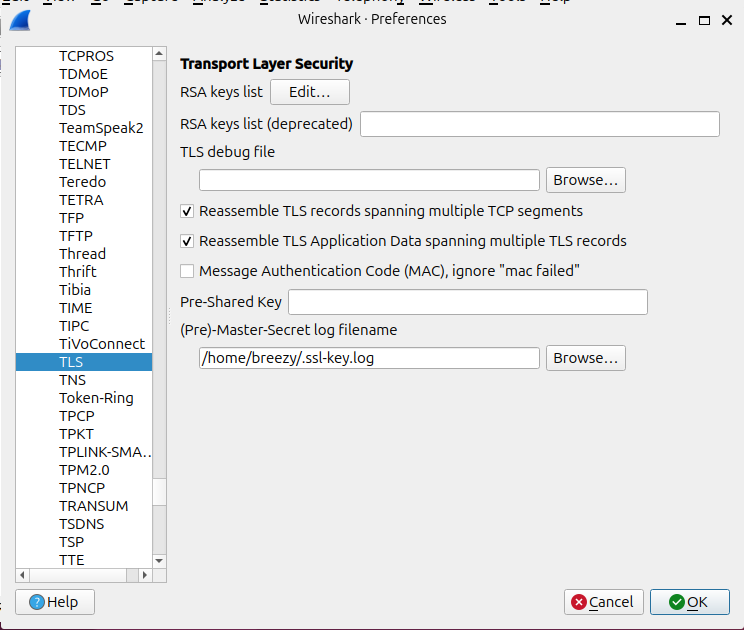Viewport: 744px width, 630px height.
Task: Enable ignore "mac failed" checkbox
Action: (x=187, y=271)
